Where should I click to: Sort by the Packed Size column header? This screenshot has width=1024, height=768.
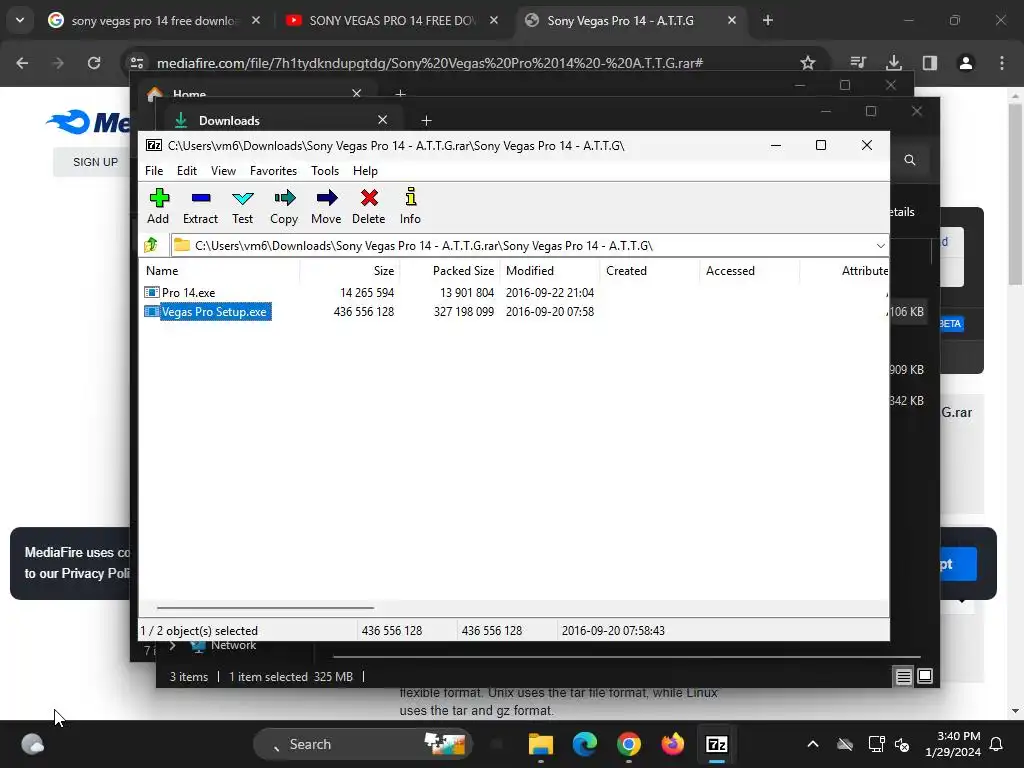click(449, 270)
